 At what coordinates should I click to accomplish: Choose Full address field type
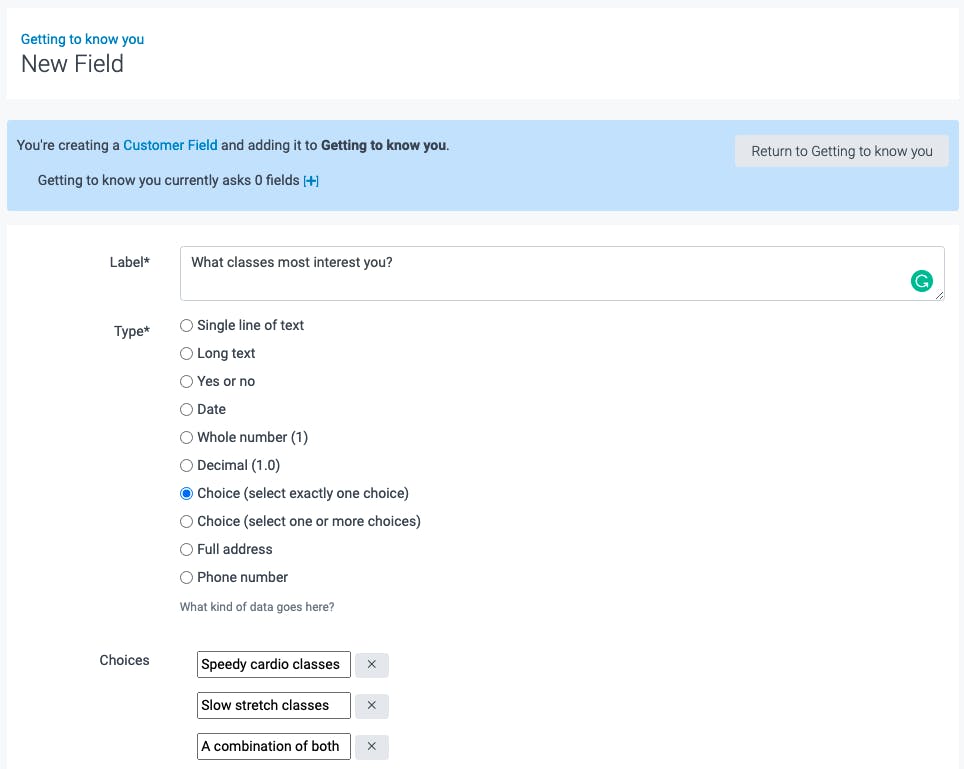coord(186,549)
